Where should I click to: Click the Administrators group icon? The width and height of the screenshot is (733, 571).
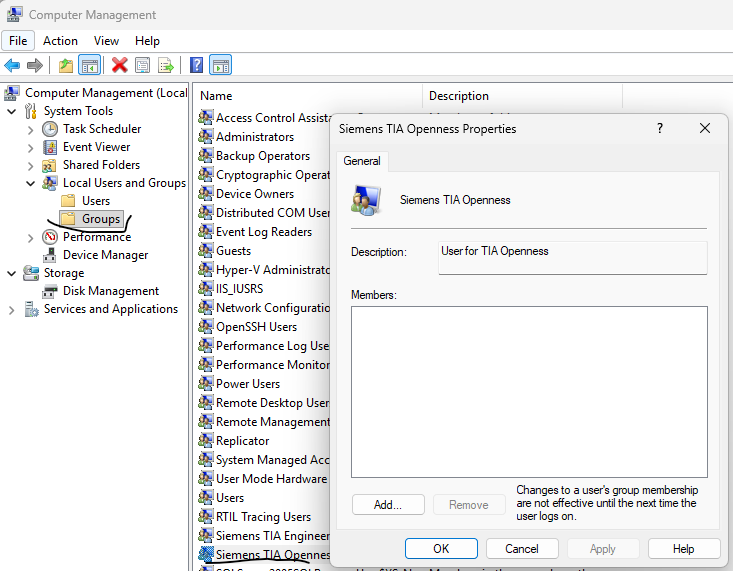pyautogui.click(x=205, y=137)
